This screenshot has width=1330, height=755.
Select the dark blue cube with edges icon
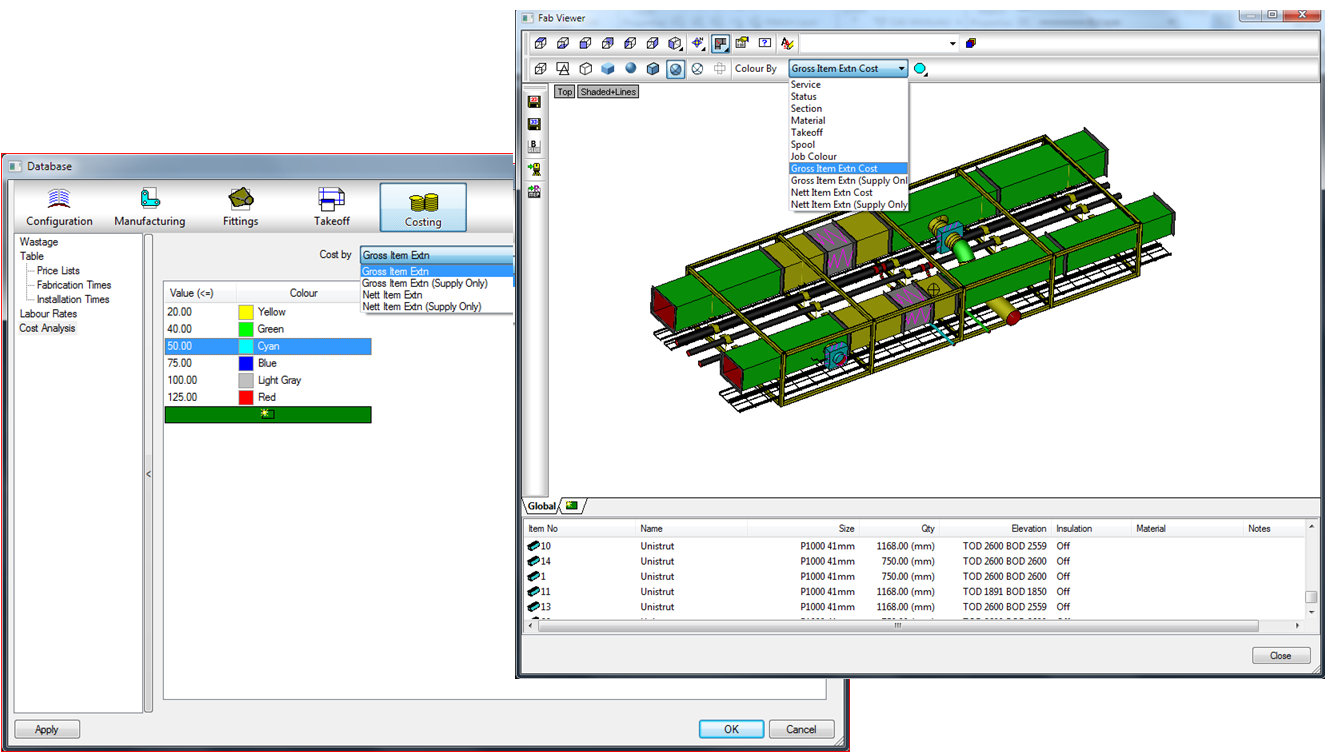(x=653, y=69)
